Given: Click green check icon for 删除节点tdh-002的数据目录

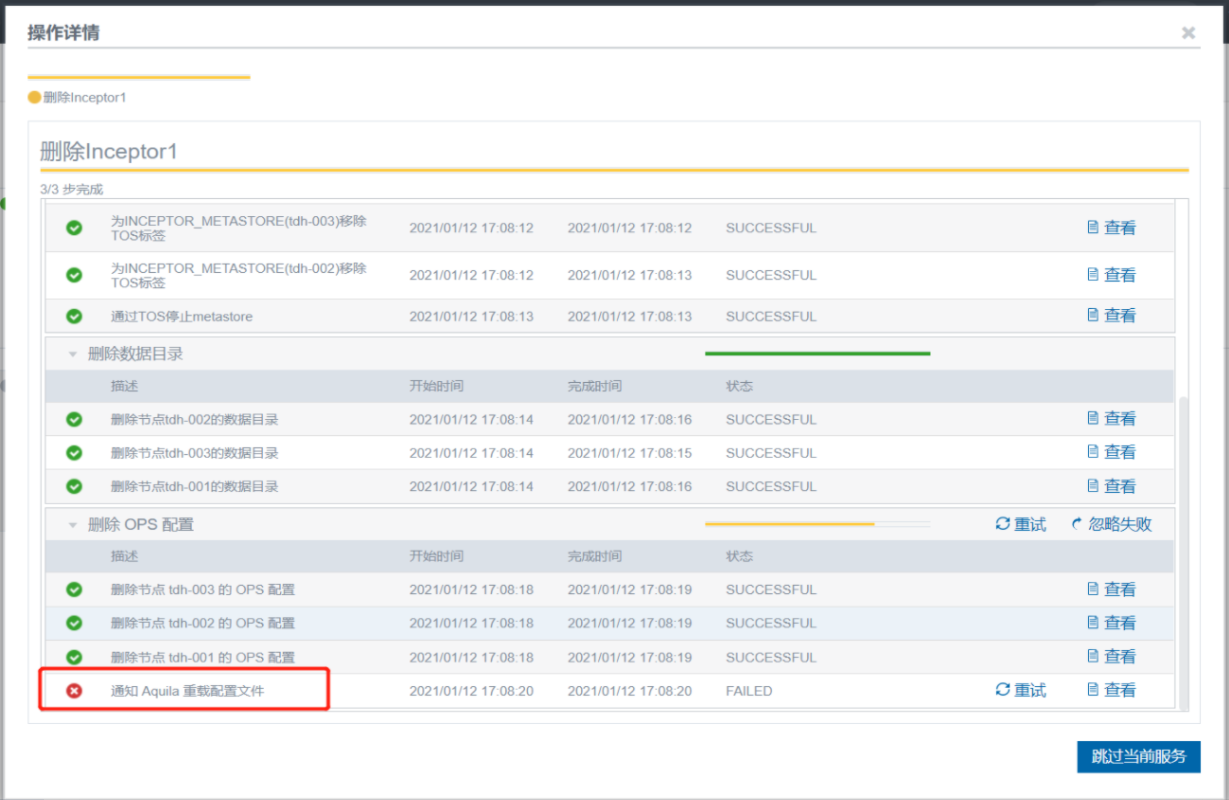Looking at the screenshot, I should (74, 420).
